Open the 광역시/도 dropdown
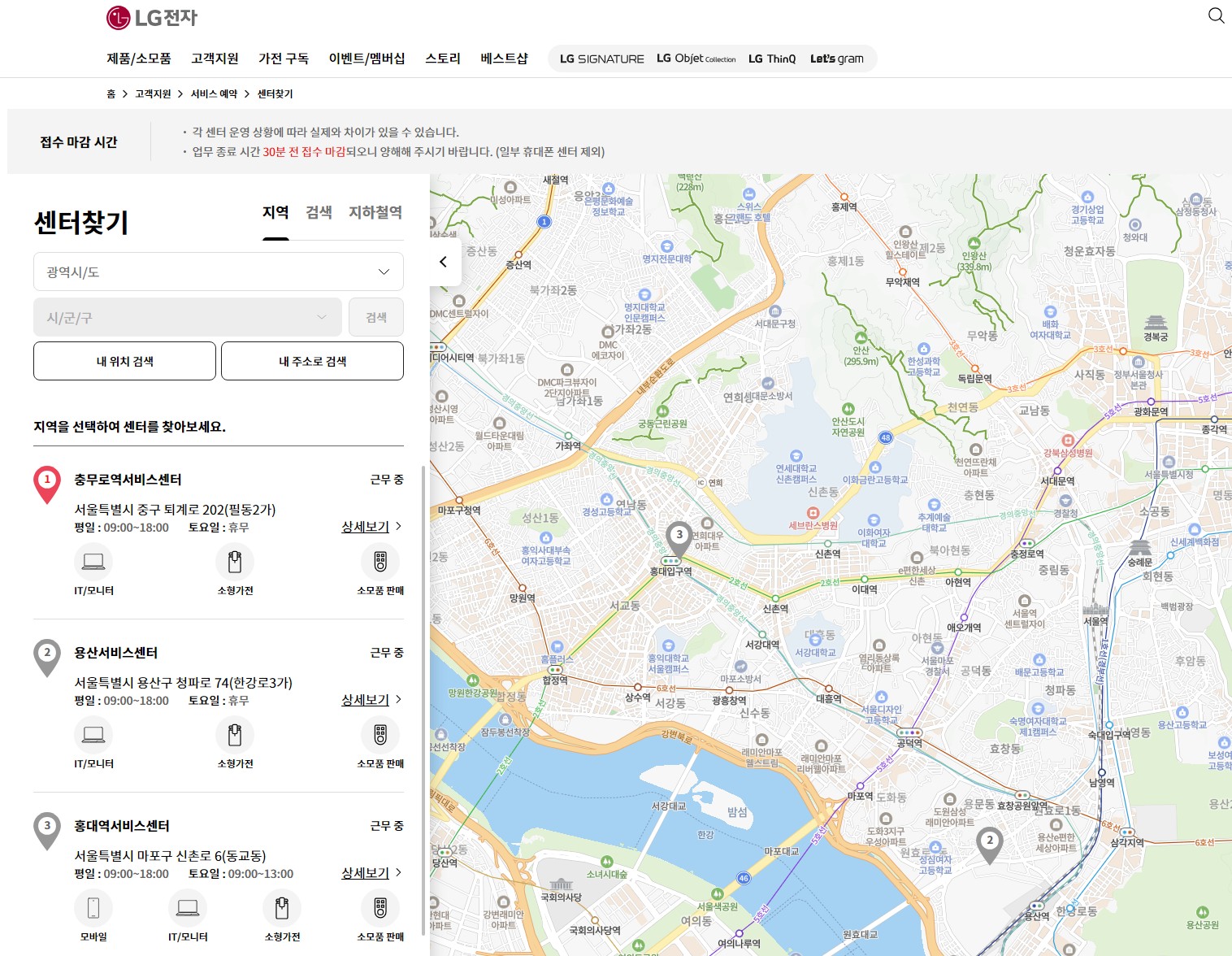This screenshot has width=1232, height=956. click(x=218, y=272)
